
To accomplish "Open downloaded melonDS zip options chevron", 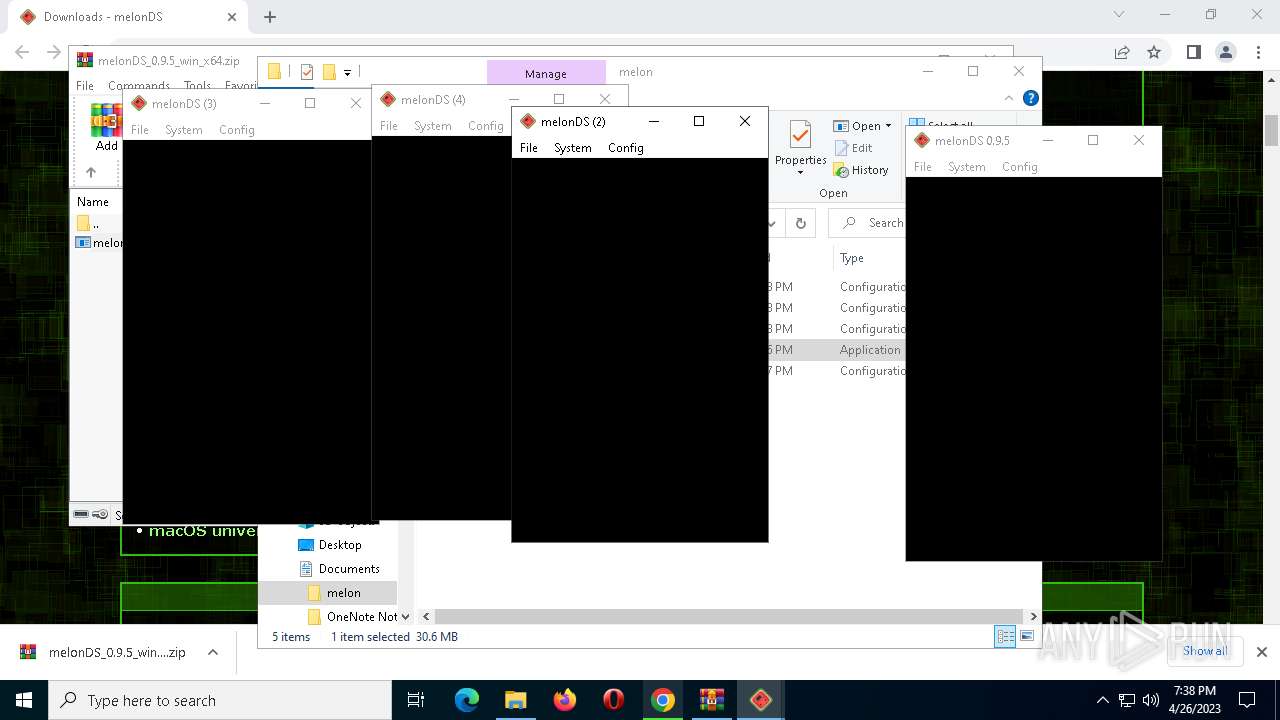I will click(212, 652).
